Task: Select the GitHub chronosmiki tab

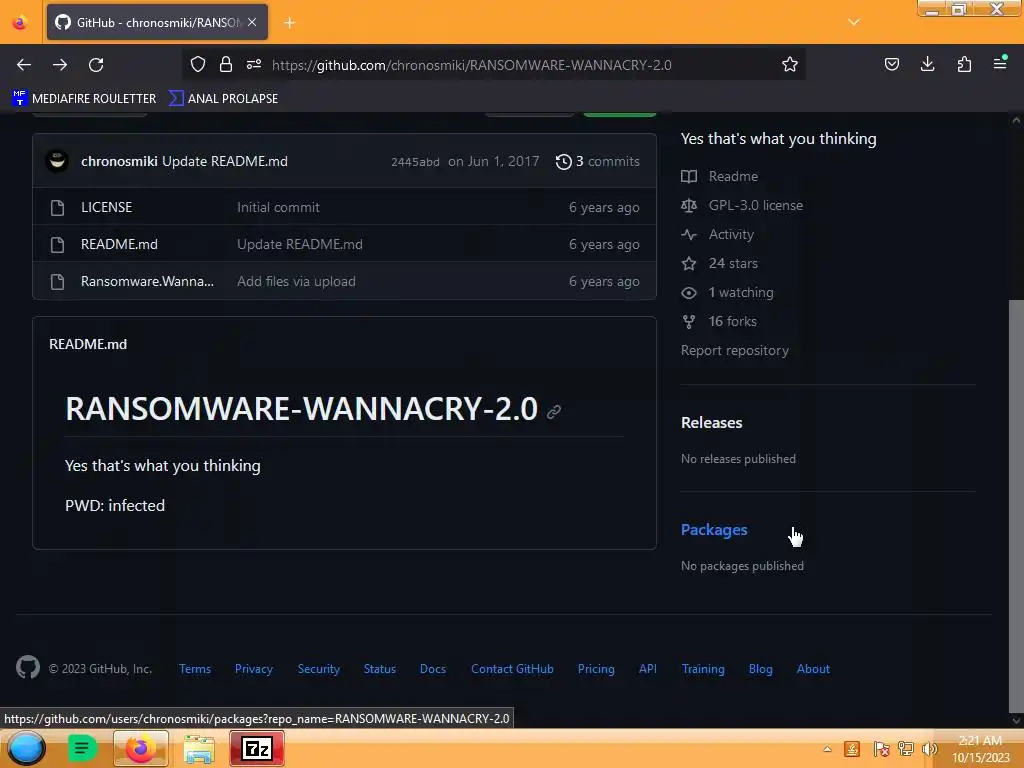Action: [157, 22]
